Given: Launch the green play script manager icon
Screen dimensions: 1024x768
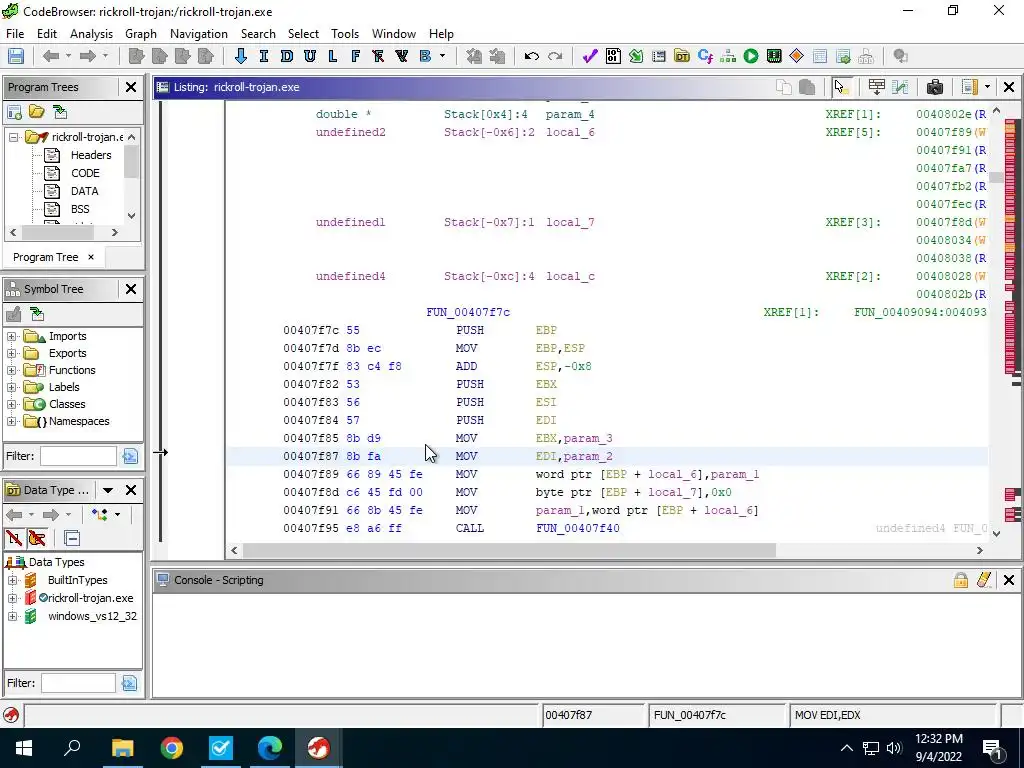Looking at the screenshot, I should click(x=751, y=56).
